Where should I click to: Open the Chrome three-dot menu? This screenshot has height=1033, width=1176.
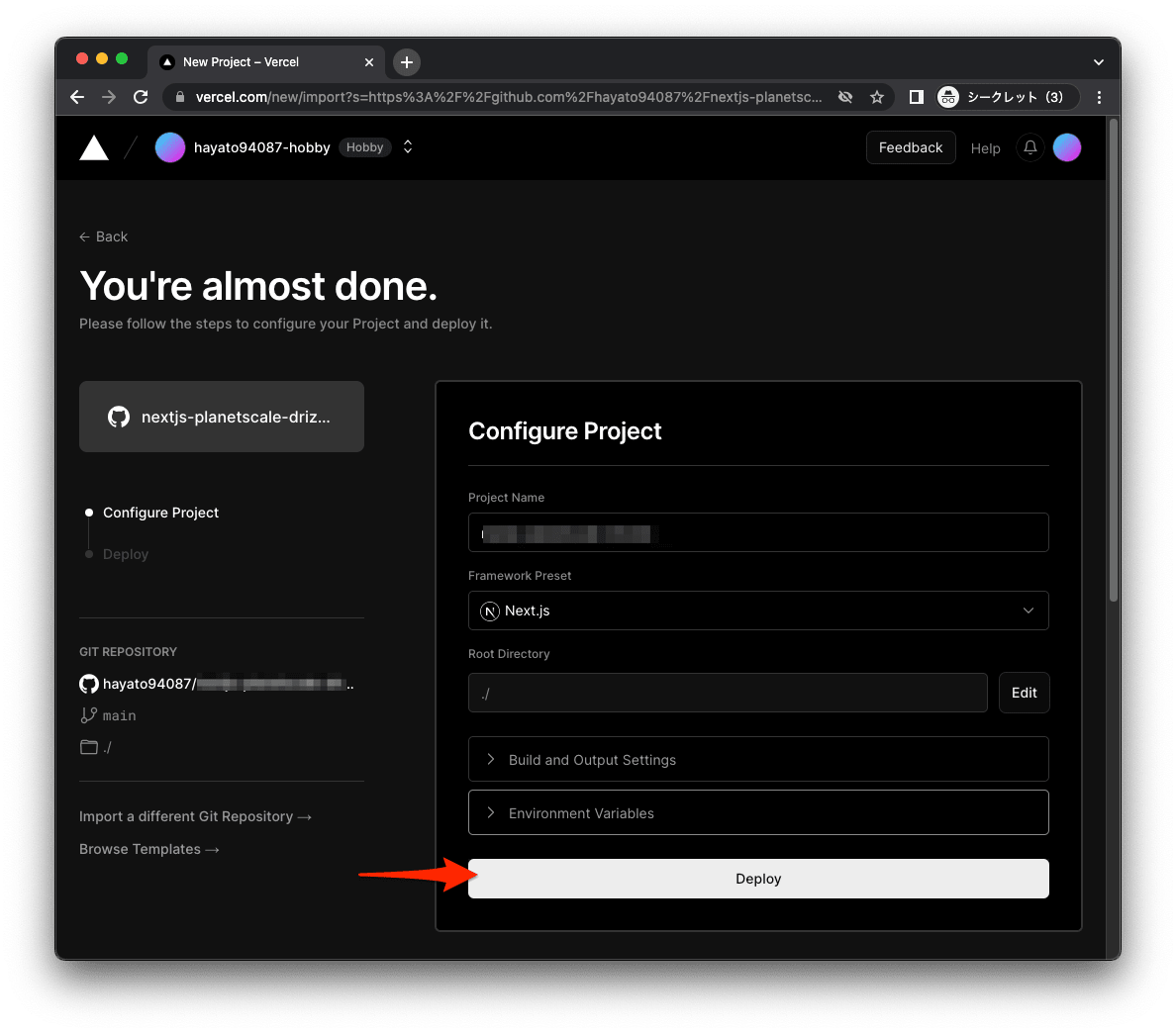[x=1100, y=97]
